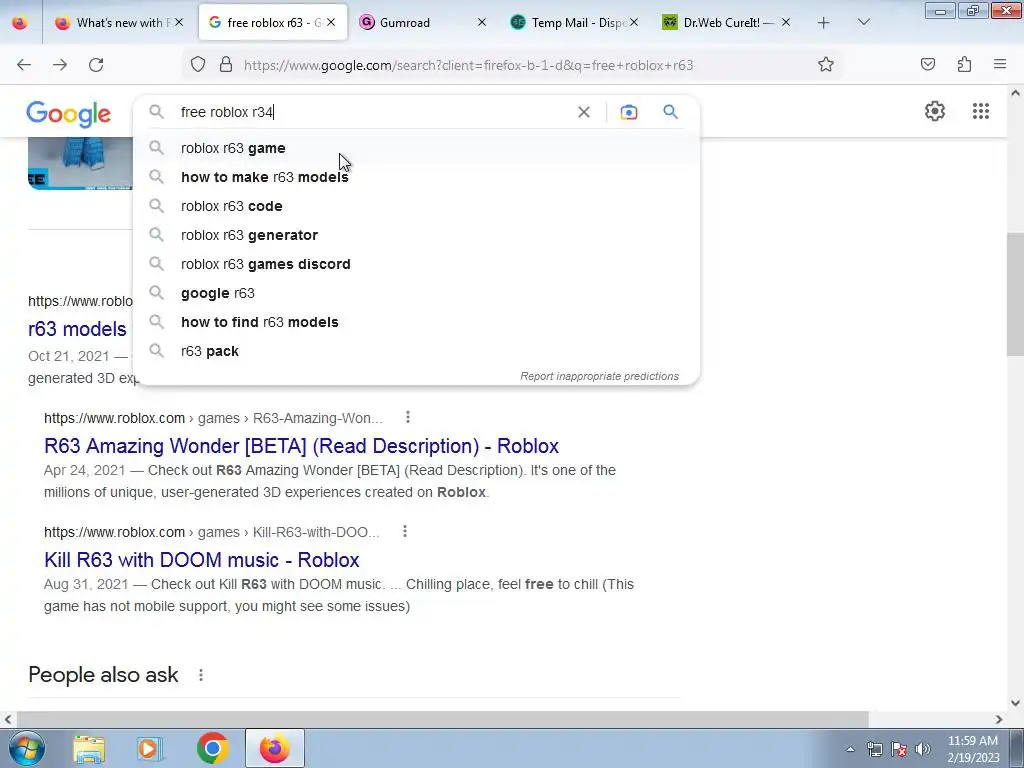Click the scroll down arrow
Image resolution: width=1024 pixels, height=768 pixels.
point(1015,703)
